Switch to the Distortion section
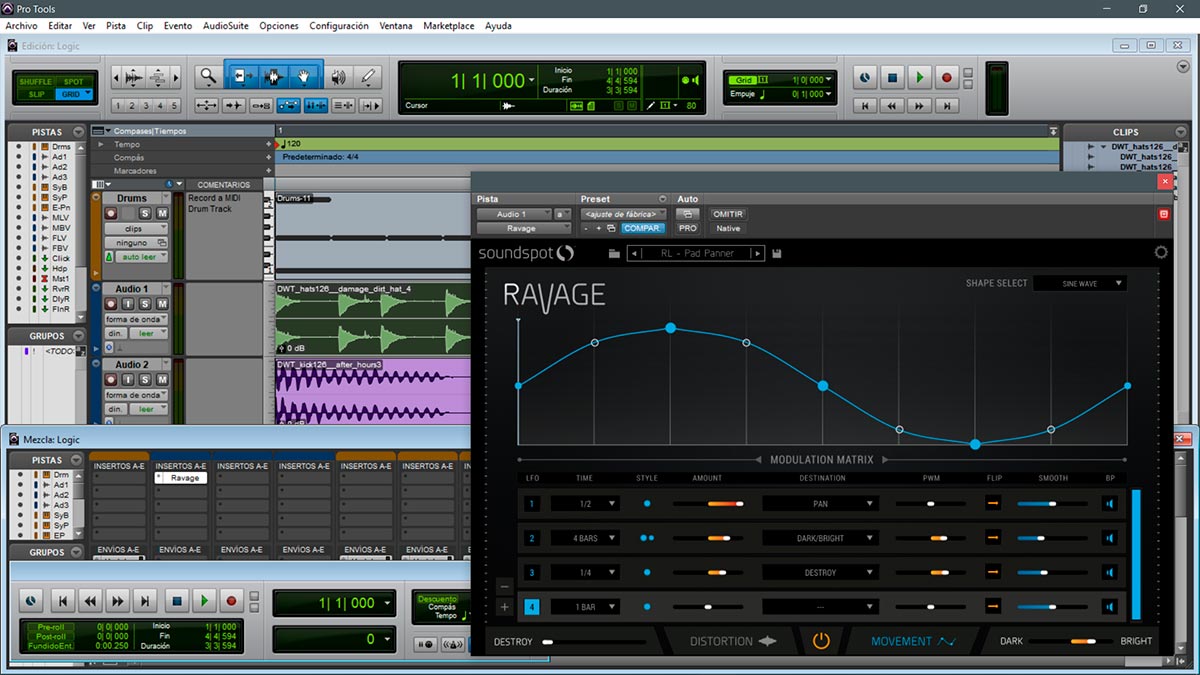This screenshot has height=675, width=1200. click(x=733, y=641)
